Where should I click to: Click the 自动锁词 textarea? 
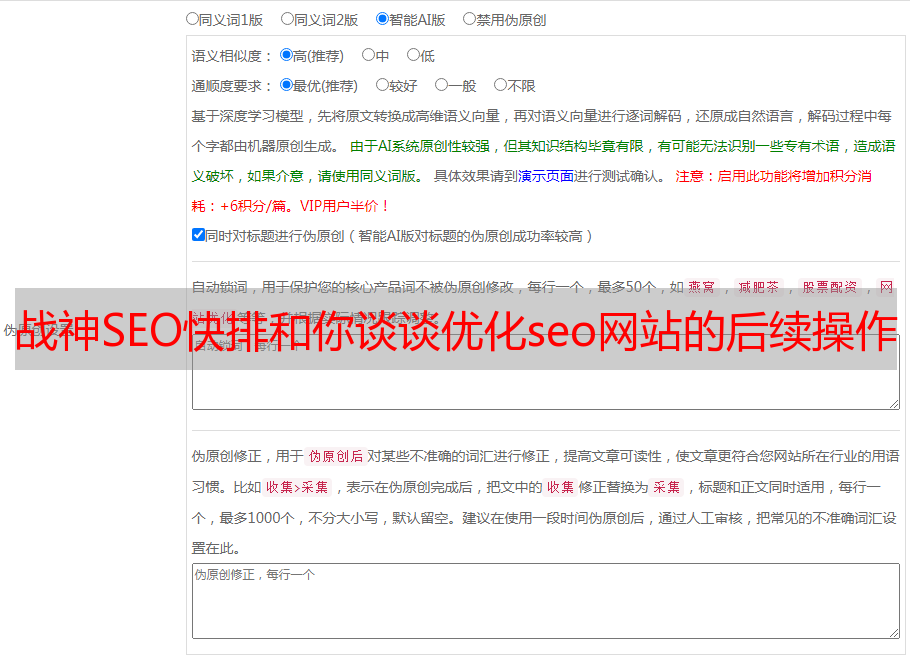[x=546, y=372]
